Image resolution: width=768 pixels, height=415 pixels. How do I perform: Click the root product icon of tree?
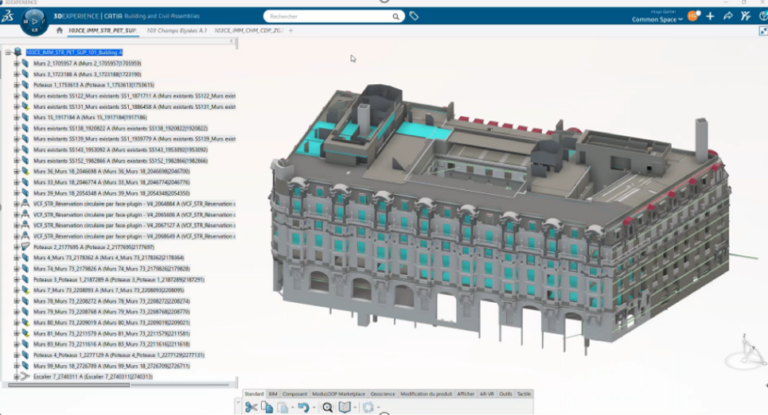(18, 52)
